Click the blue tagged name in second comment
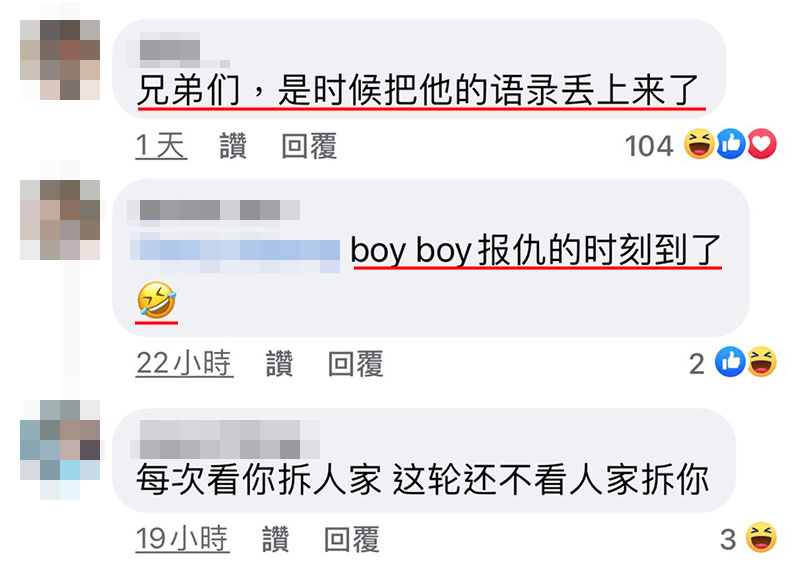This screenshot has width=800, height=563. click(235, 252)
